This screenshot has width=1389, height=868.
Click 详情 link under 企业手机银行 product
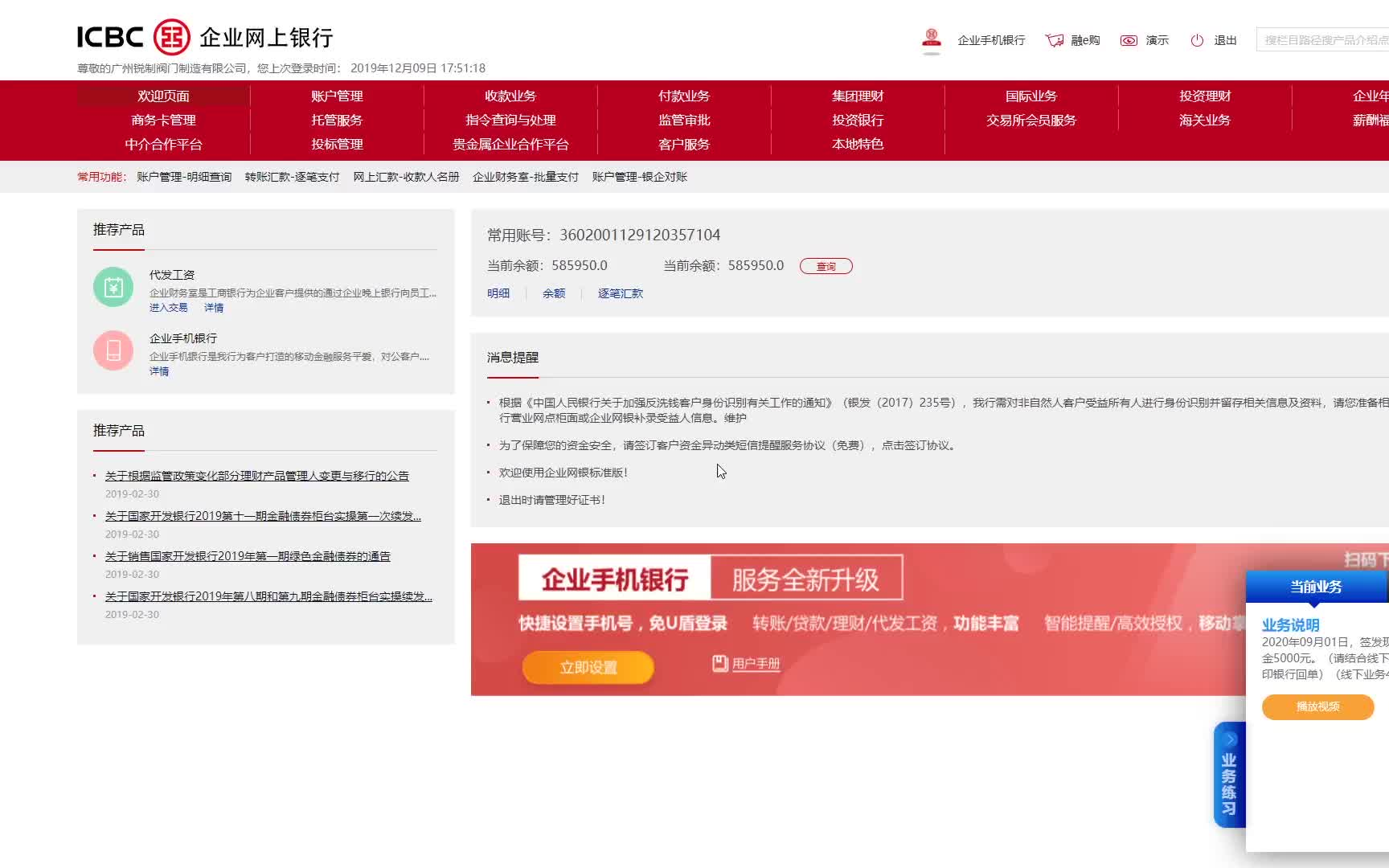[159, 371]
